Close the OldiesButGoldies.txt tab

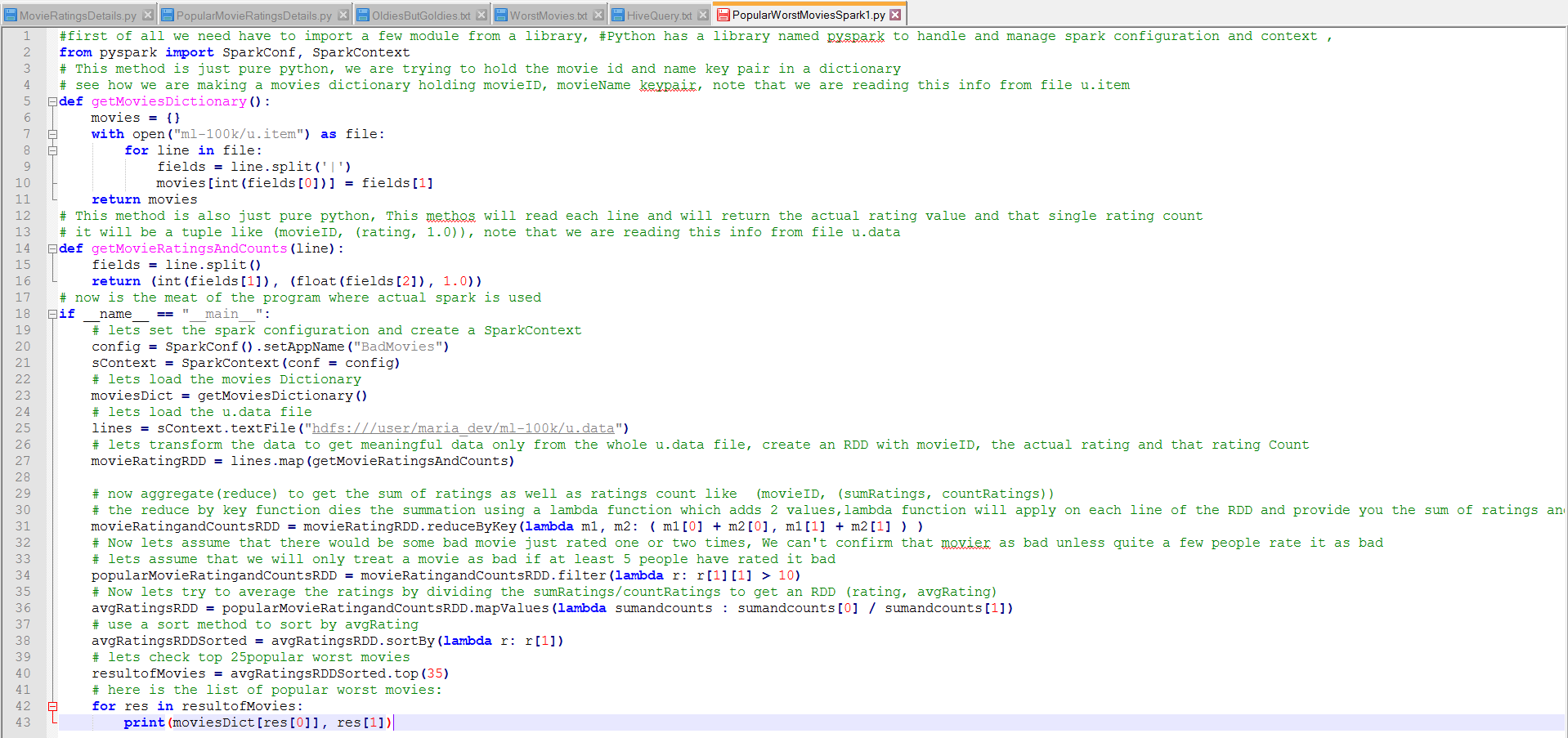point(482,15)
